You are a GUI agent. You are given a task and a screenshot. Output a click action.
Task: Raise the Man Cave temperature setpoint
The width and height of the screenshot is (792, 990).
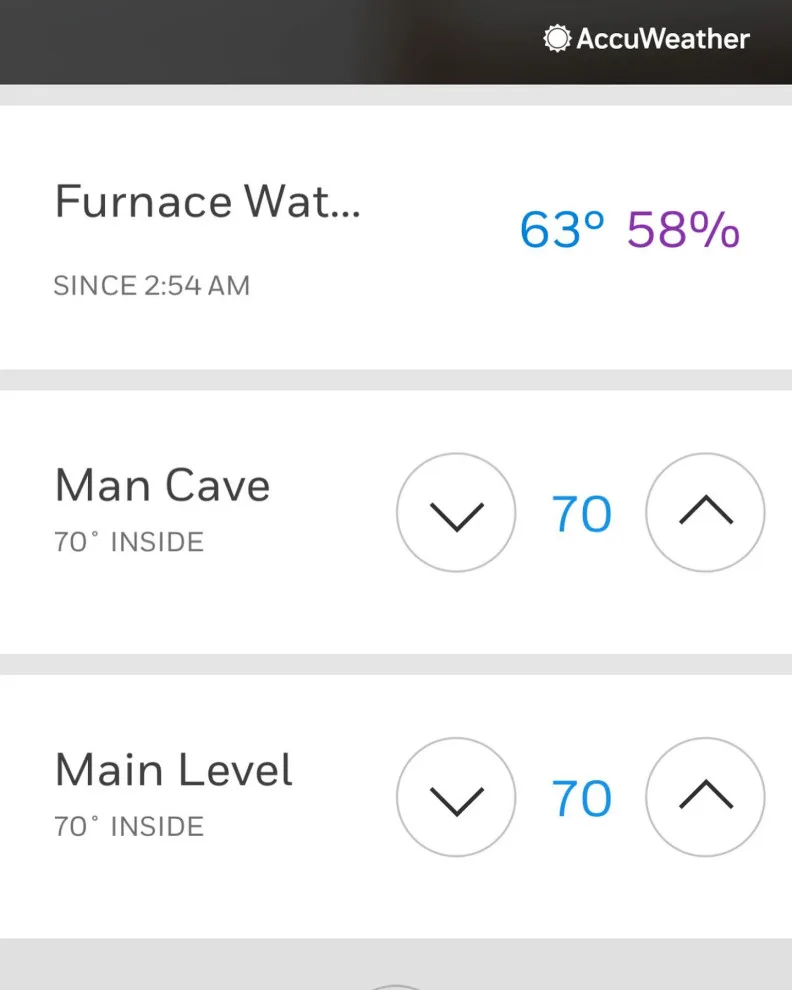pos(705,513)
